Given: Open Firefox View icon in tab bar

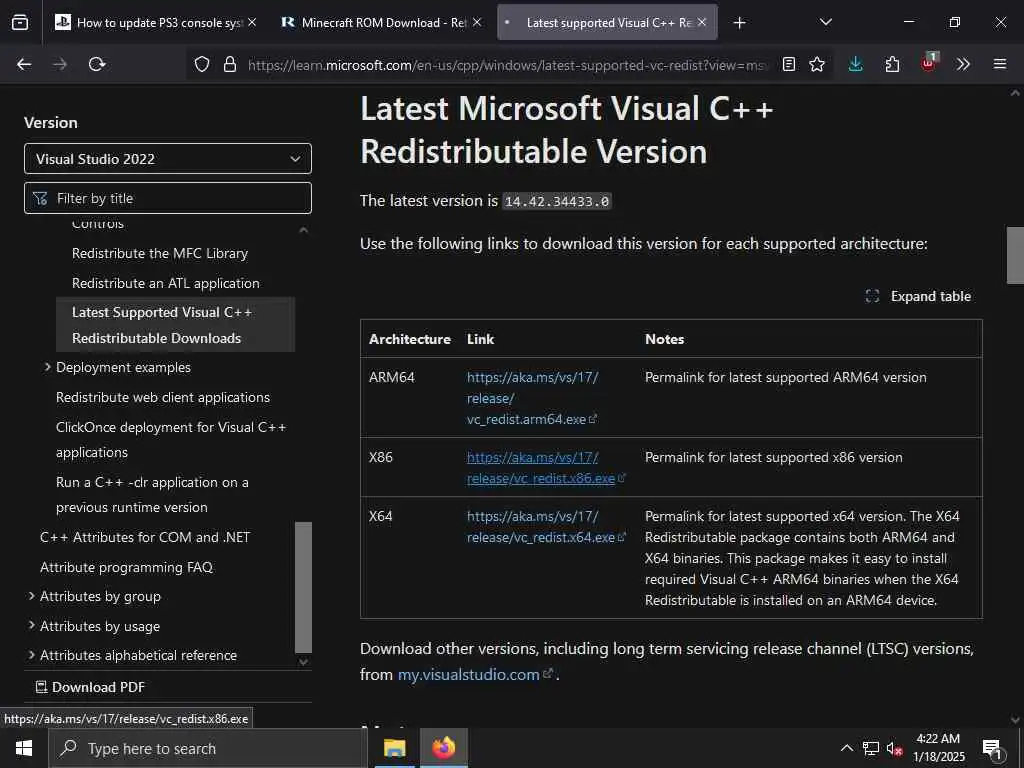Looking at the screenshot, I should tap(20, 22).
